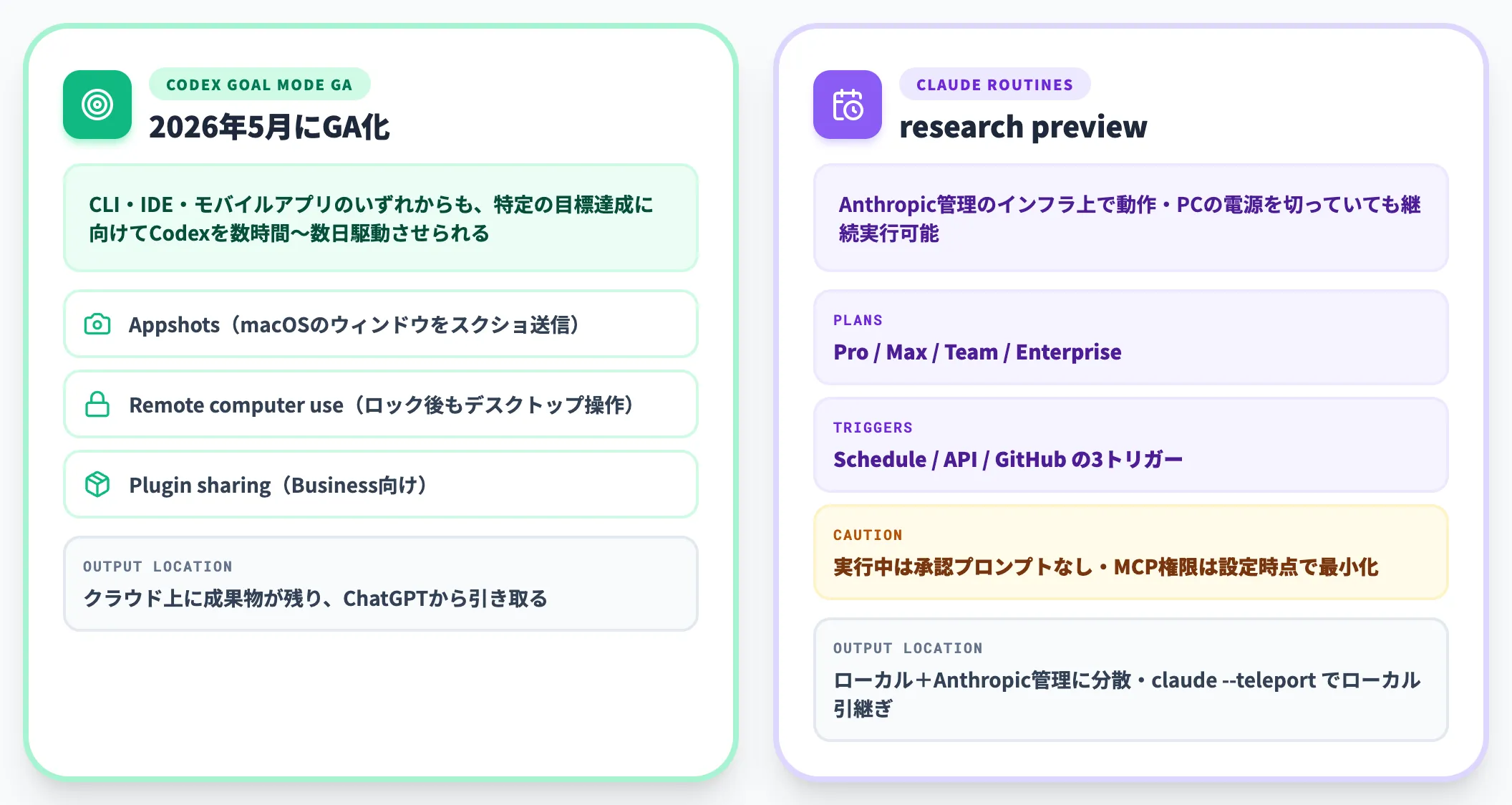Click the TRIGGERS label
The image size is (1512, 805).
point(873,428)
